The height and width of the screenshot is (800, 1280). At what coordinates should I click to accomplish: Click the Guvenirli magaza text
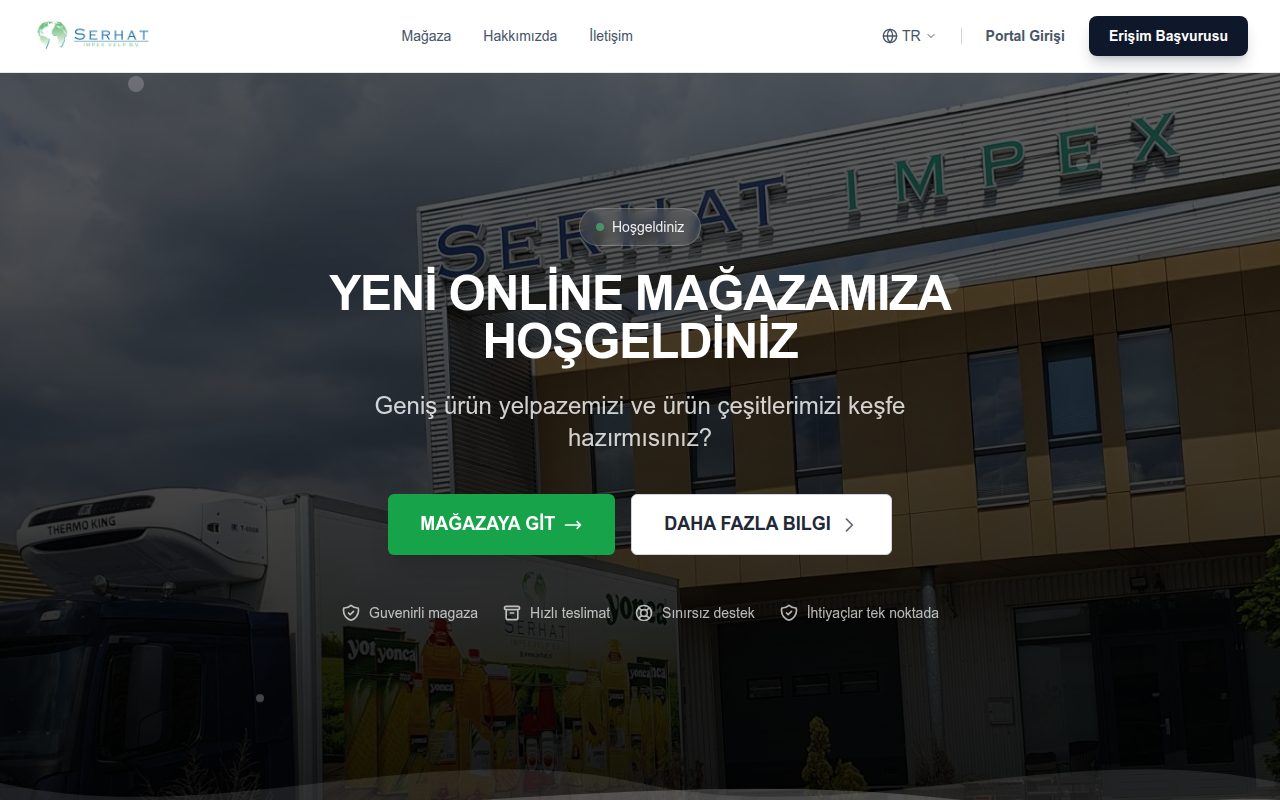coord(423,613)
